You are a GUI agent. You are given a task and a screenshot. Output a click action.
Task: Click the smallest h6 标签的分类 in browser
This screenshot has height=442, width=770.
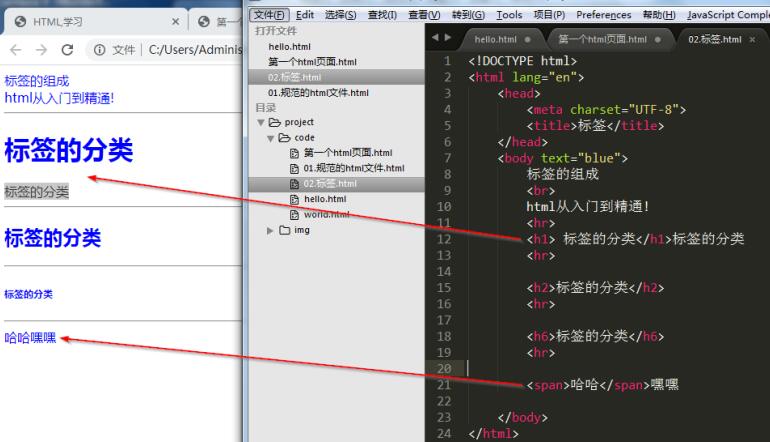click(28, 294)
